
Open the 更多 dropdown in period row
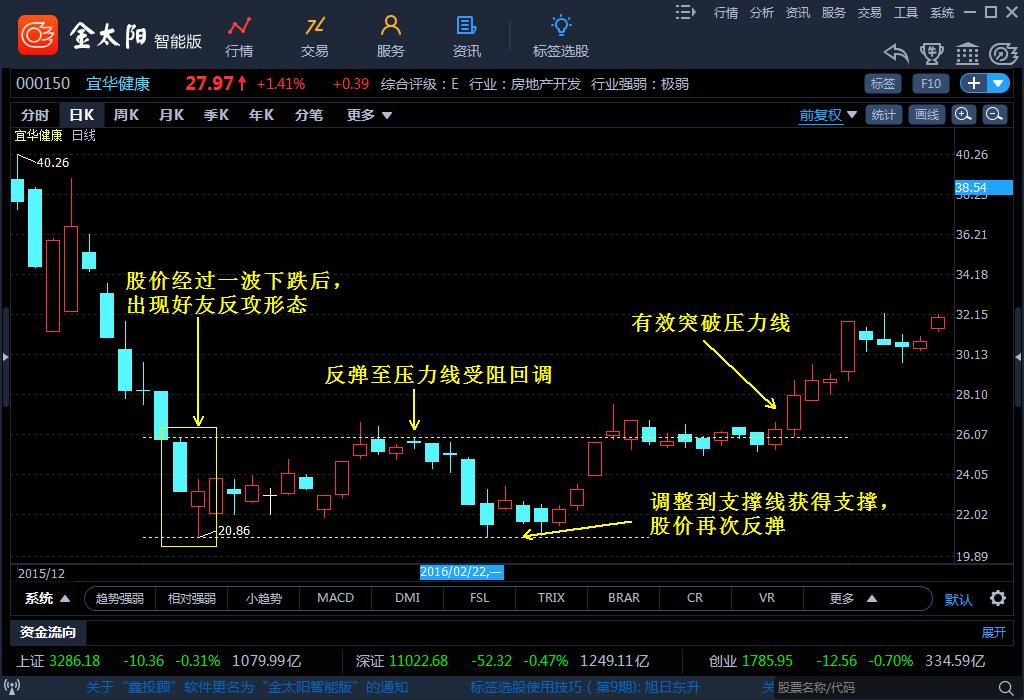tap(366, 115)
